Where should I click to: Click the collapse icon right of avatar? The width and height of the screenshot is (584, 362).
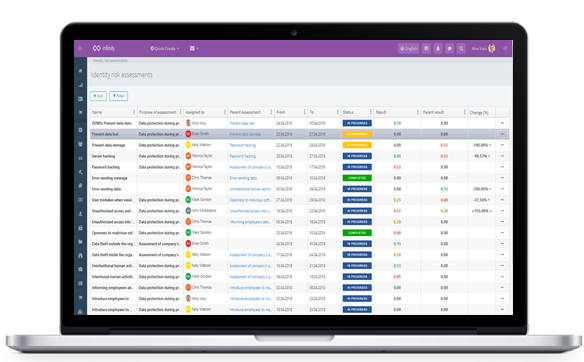click(505, 48)
